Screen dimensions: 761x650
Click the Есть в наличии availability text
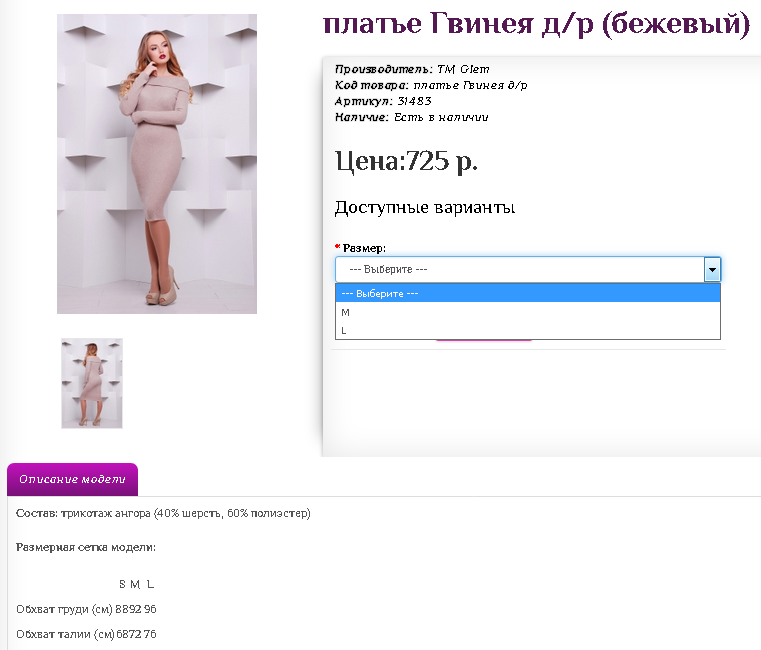click(441, 117)
